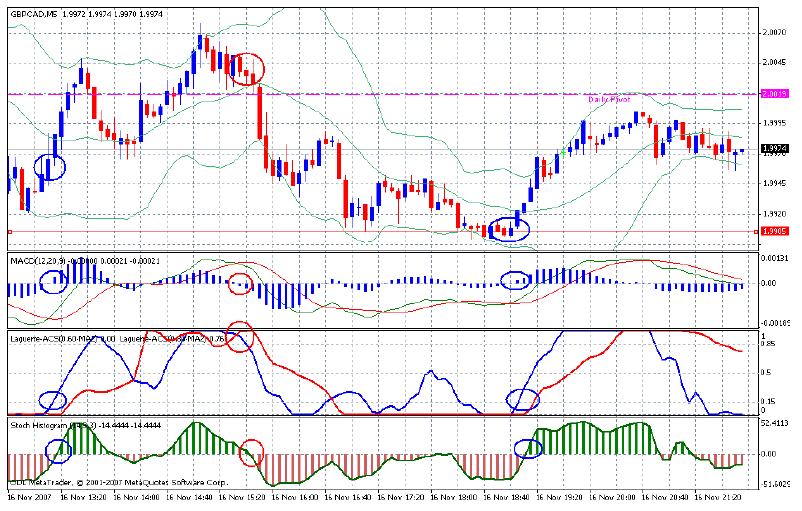Click the 16 Nov 18:40 time label

(x=506, y=497)
